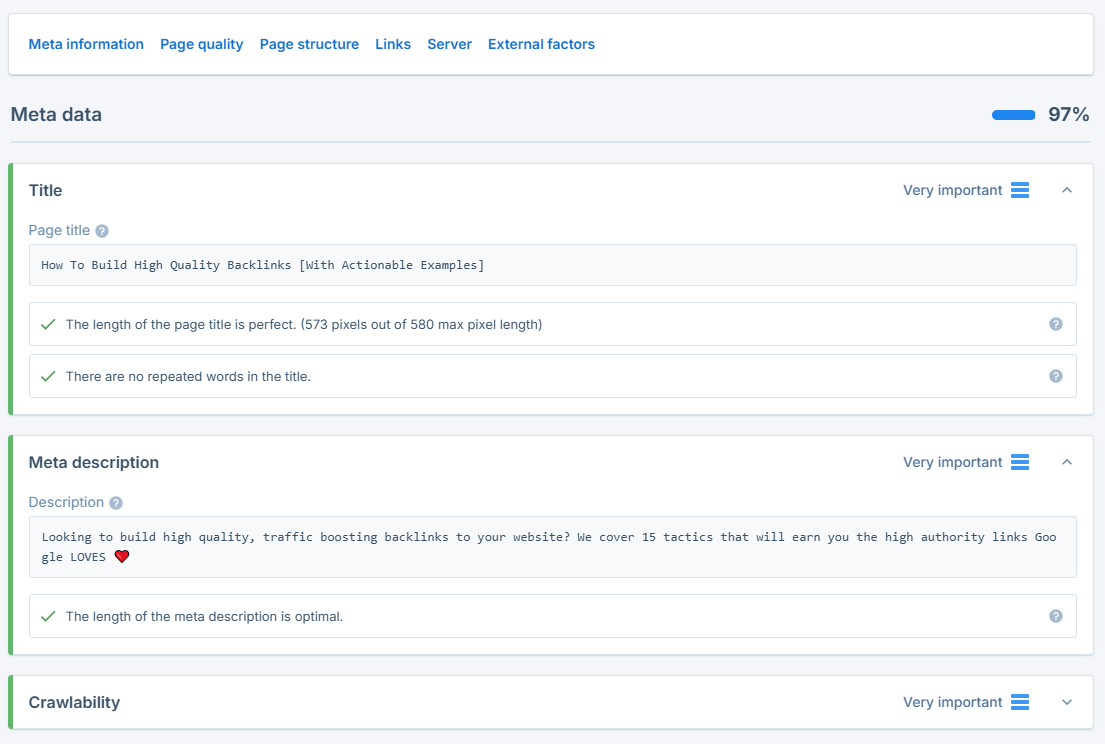The image size is (1105, 744).
Task: Click help icon next to Page title
Action: [x=102, y=231]
